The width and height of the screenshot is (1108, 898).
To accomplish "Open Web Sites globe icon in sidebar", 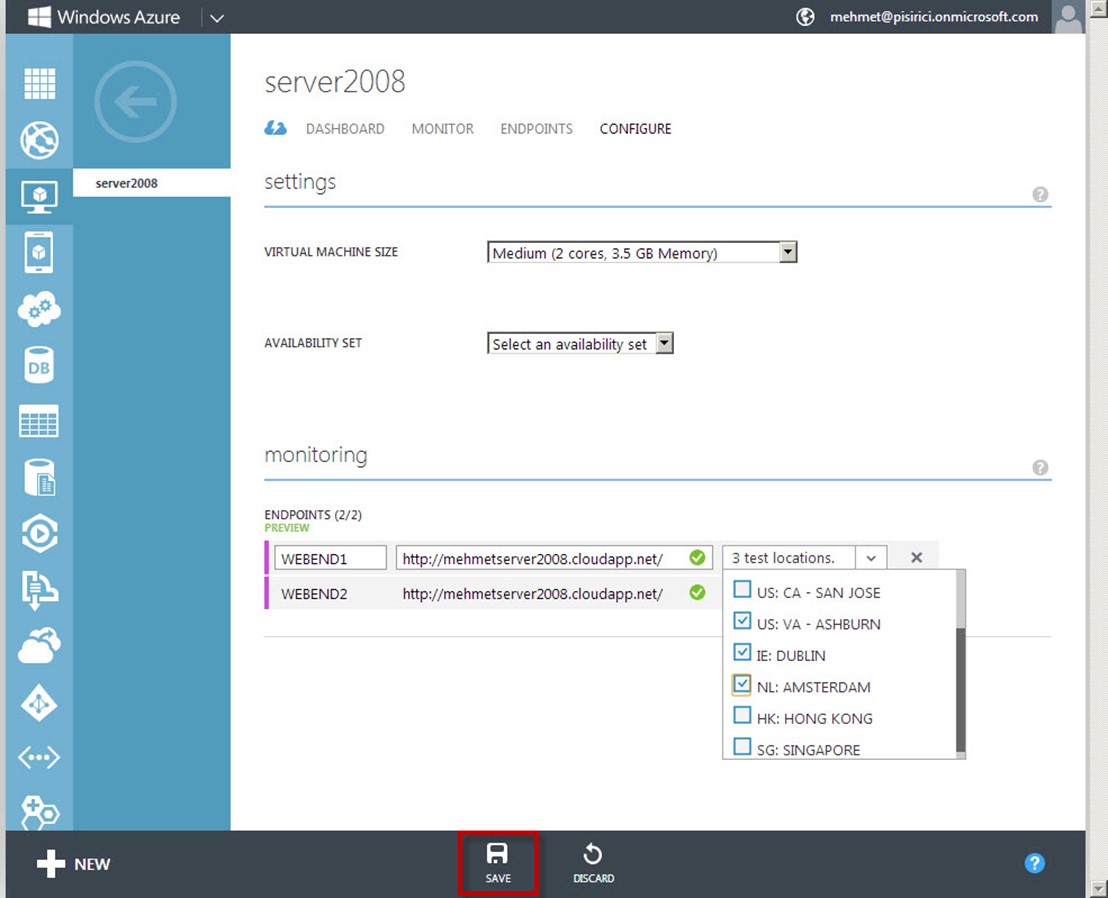I will click(40, 140).
